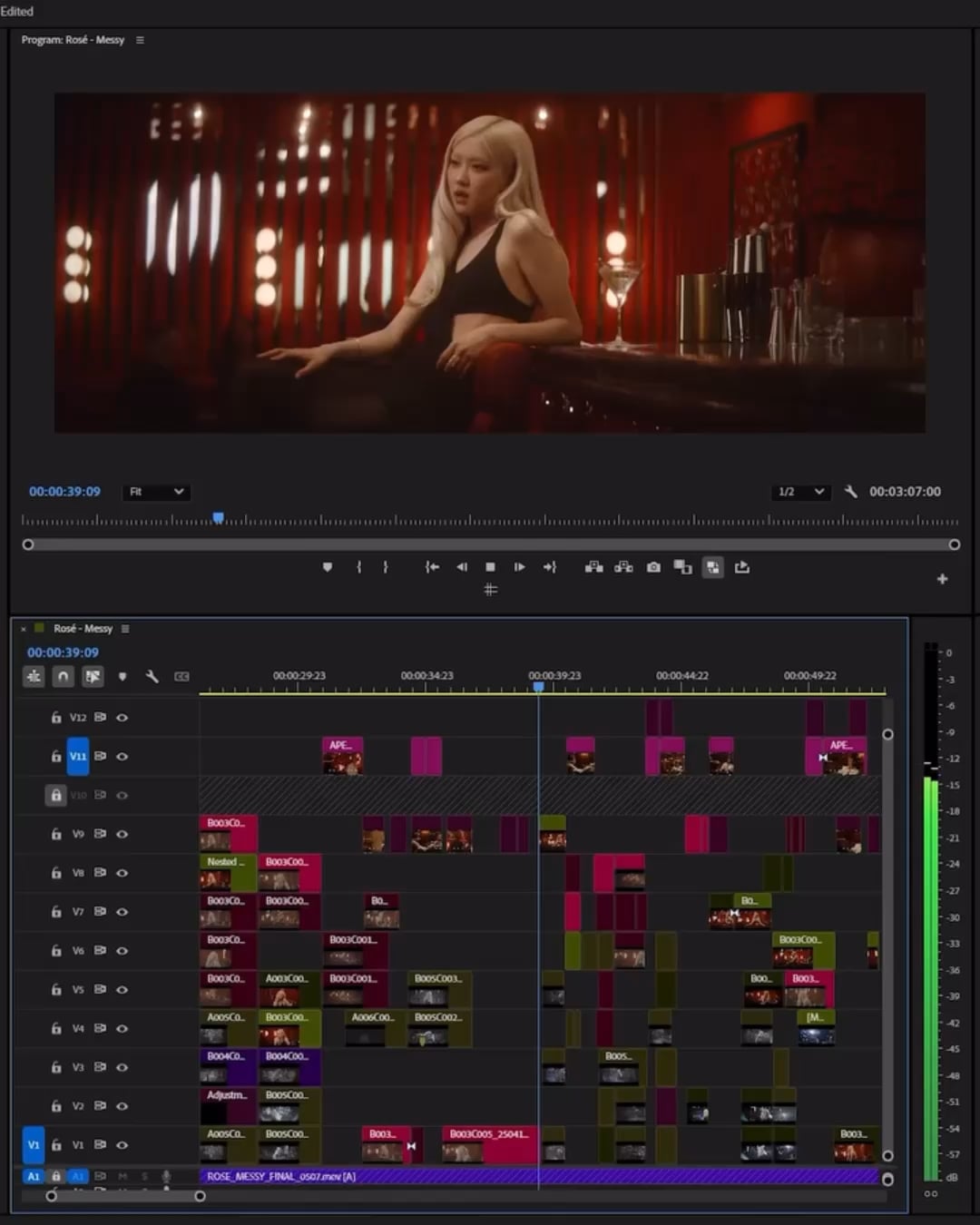This screenshot has width=980, height=1225.
Task: Toggle track lock on V12
Action: 56,717
